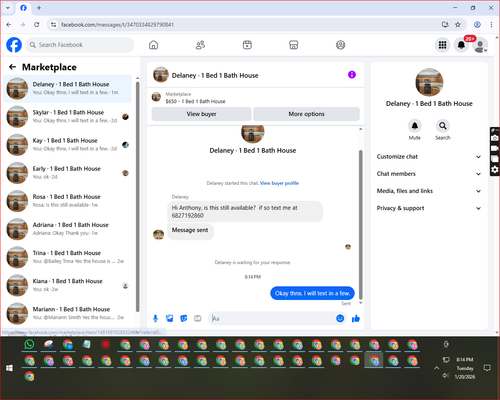Open Trina - 1 Bed 1 Bath House chat
The height and width of the screenshot is (400, 500).
(68, 257)
